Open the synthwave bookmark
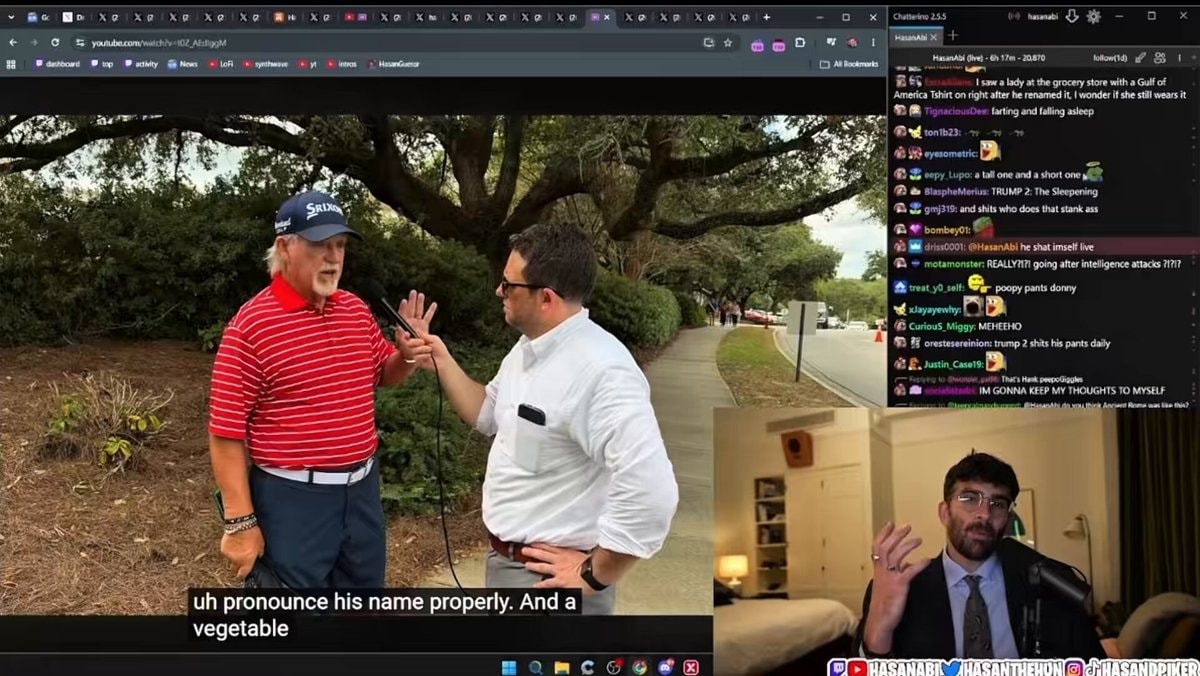1200x676 pixels. [x=266, y=64]
